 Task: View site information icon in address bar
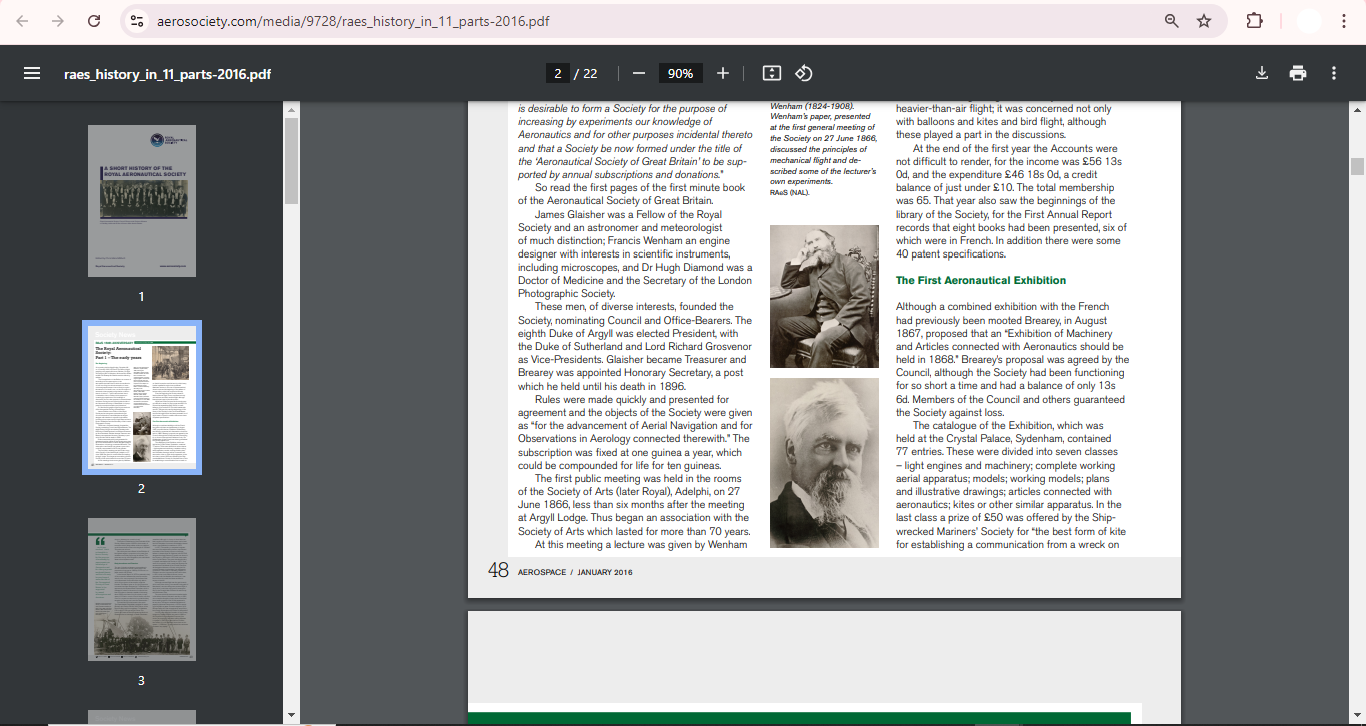(138, 21)
